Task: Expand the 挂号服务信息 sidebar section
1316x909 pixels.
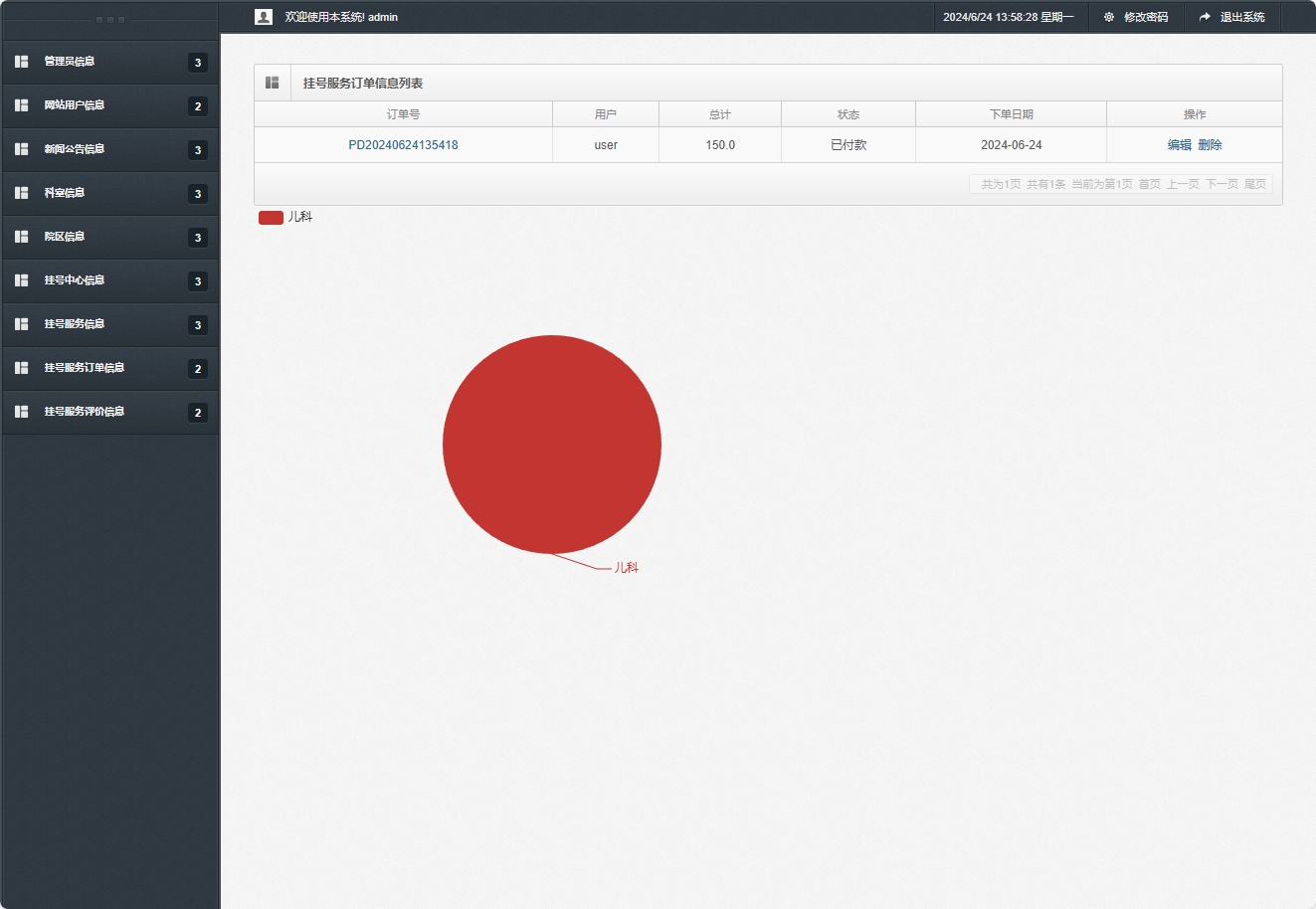Action: (x=75, y=324)
